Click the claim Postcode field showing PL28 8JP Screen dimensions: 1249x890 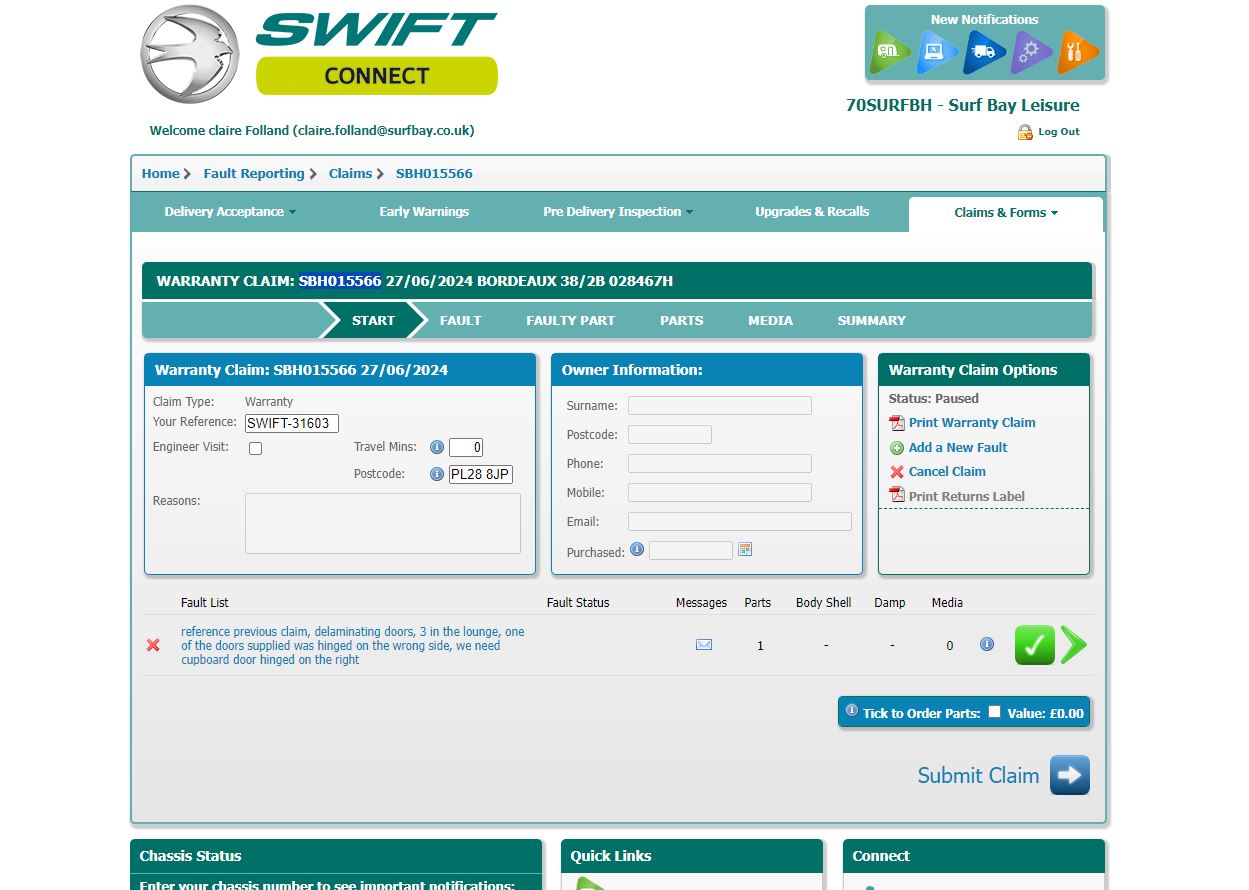(481, 475)
